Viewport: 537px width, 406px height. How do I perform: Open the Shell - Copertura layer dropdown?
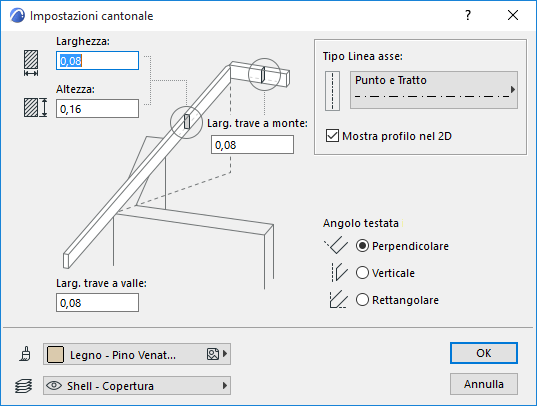[137, 385]
